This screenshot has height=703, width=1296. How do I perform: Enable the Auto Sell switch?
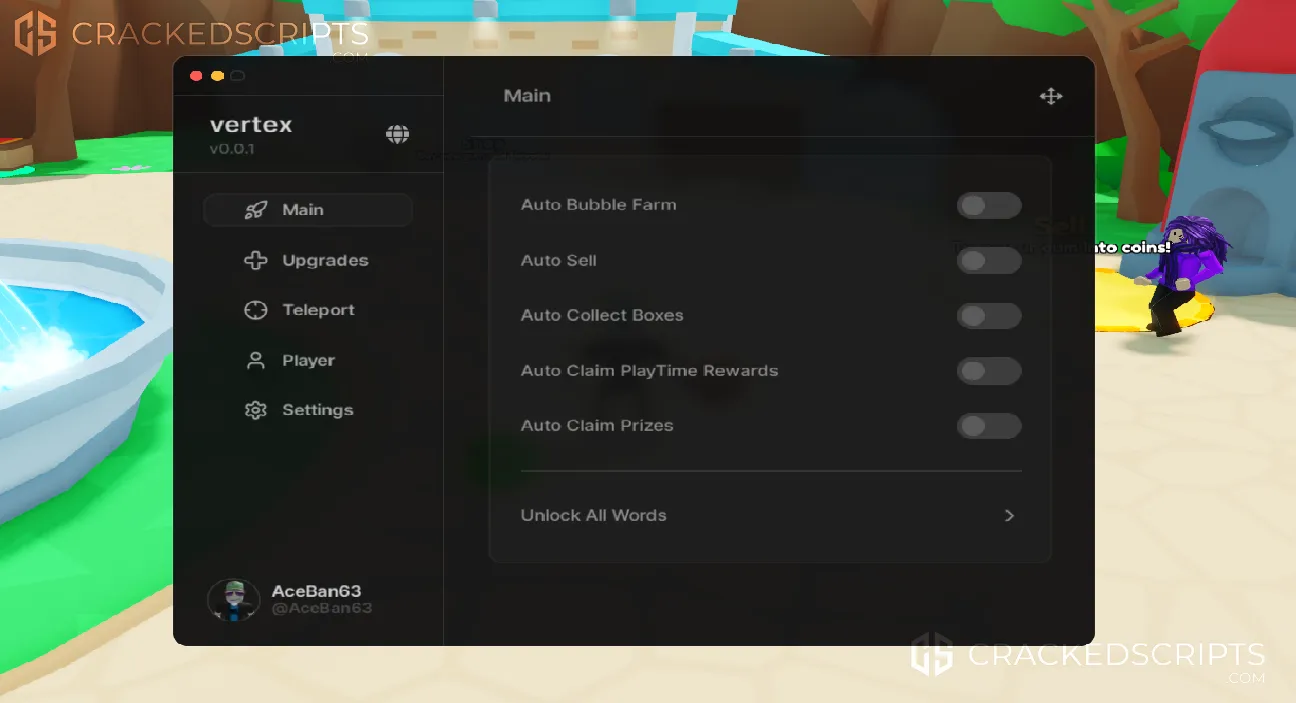(x=989, y=260)
